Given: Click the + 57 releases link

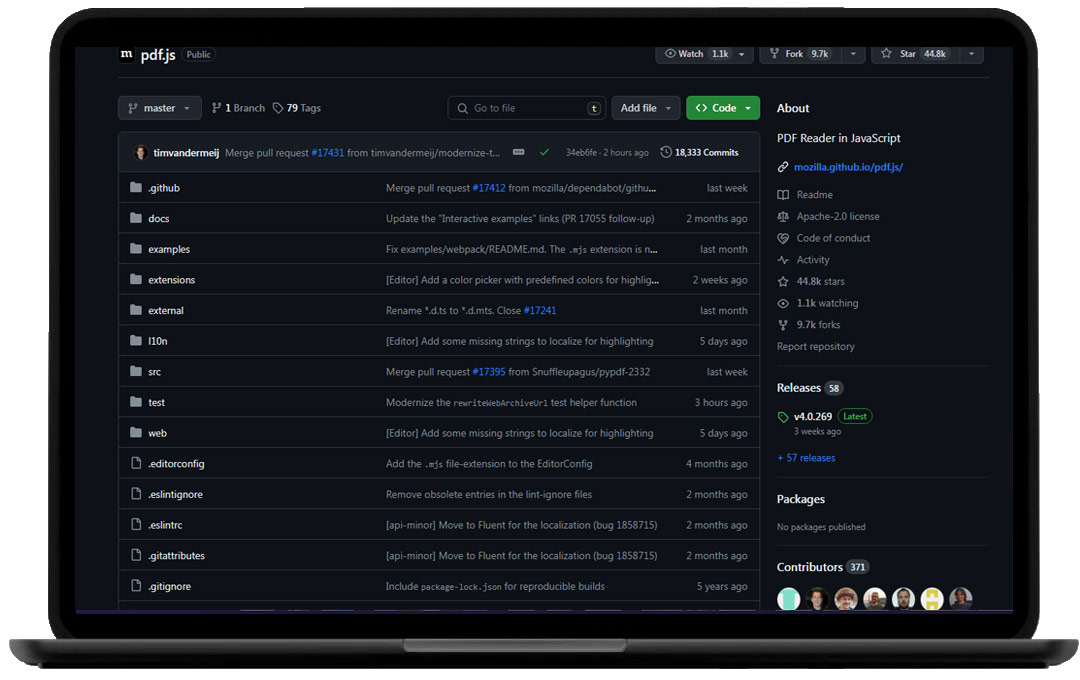Looking at the screenshot, I should pyautogui.click(x=806, y=458).
